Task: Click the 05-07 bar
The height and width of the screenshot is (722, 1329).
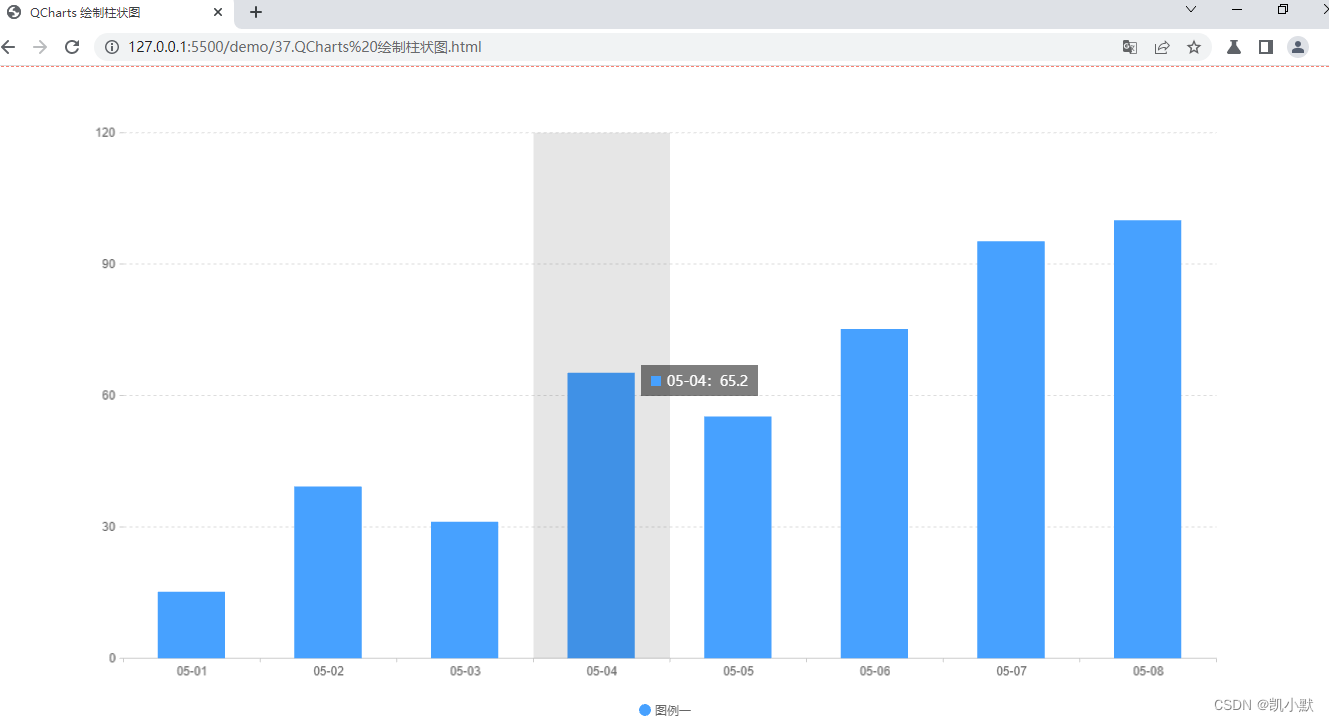Action: [1011, 450]
